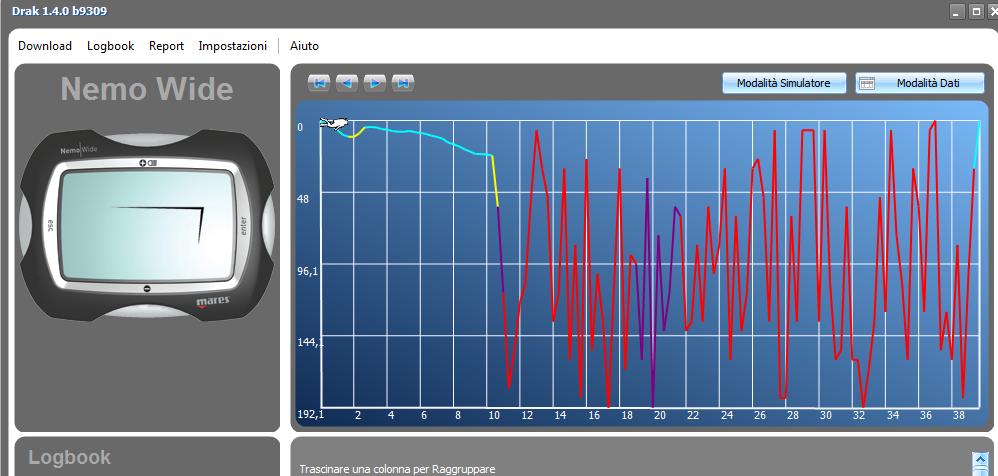Jump to the last dive profile point
The height and width of the screenshot is (476, 998).
403,83
